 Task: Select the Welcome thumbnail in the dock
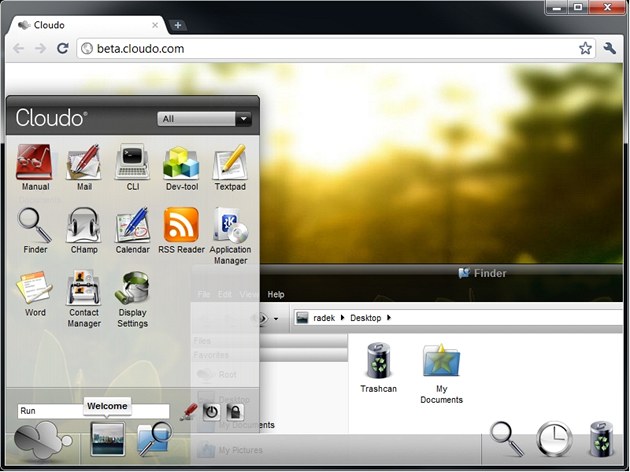(107, 439)
